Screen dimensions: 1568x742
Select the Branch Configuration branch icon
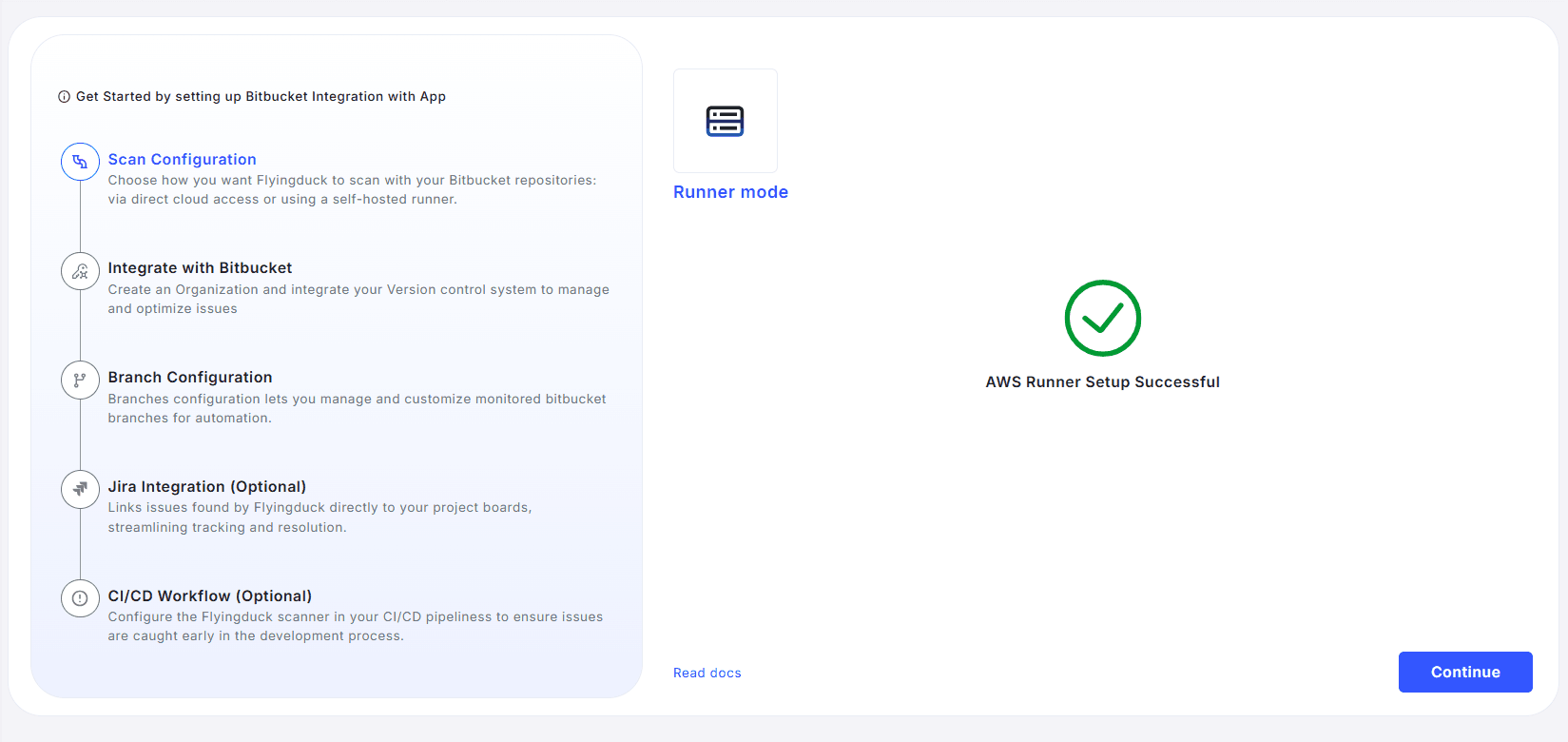80,381
